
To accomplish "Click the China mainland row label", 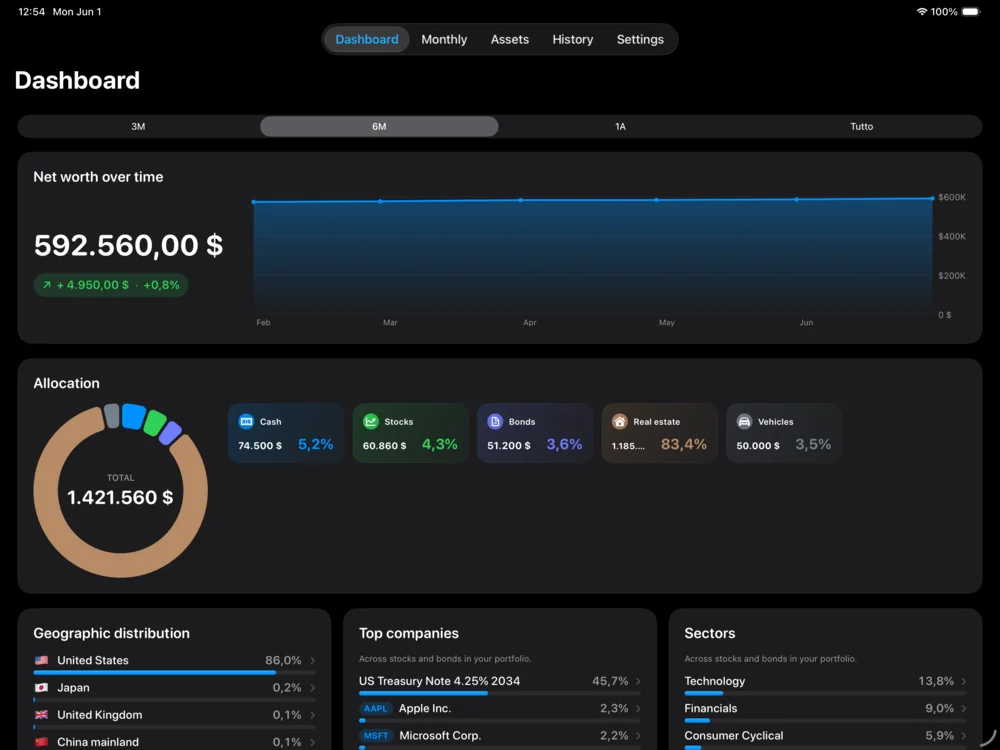I will 98,742.
